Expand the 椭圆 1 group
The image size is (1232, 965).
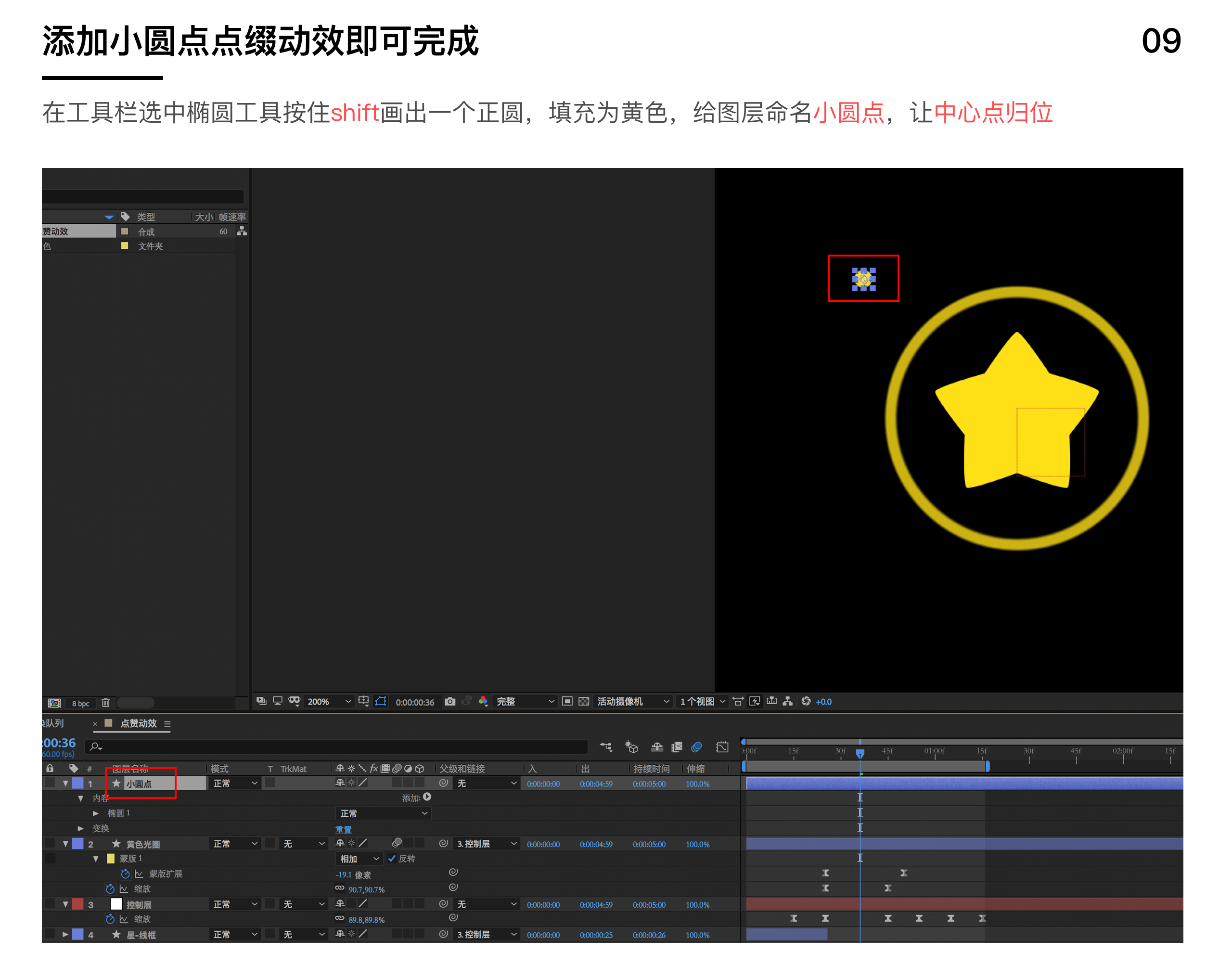[95, 813]
